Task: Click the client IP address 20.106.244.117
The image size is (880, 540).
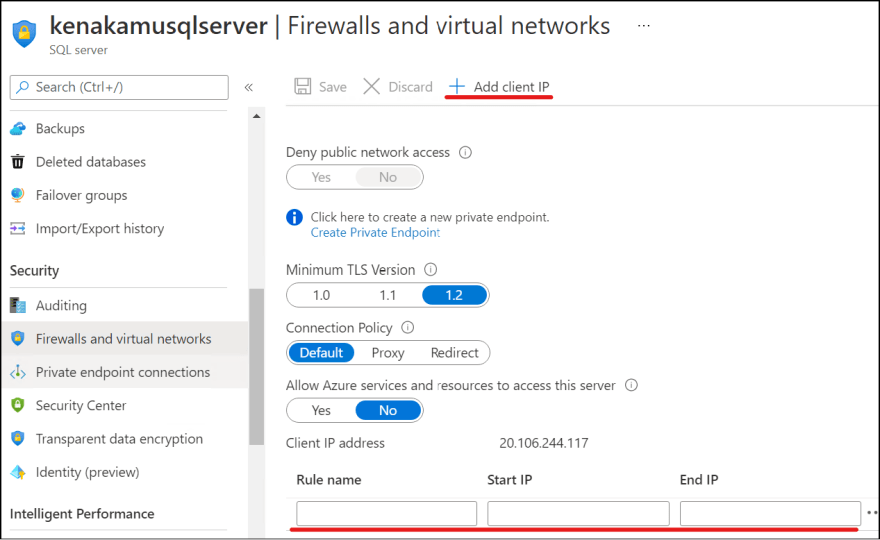Action: coord(544,443)
